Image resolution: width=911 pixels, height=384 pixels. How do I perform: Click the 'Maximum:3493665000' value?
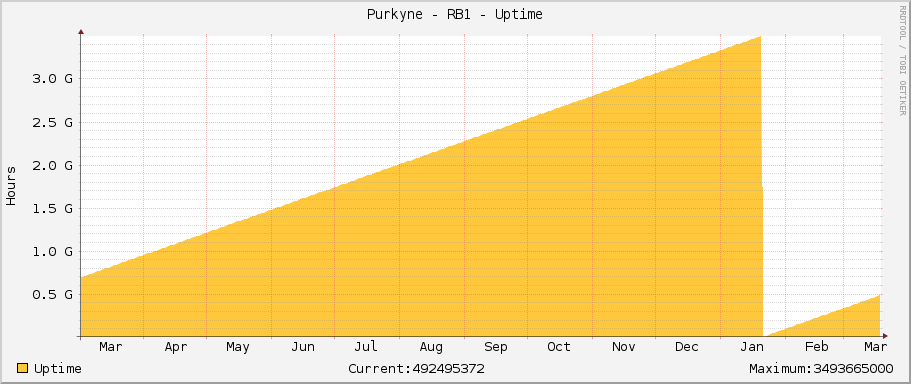821,369
